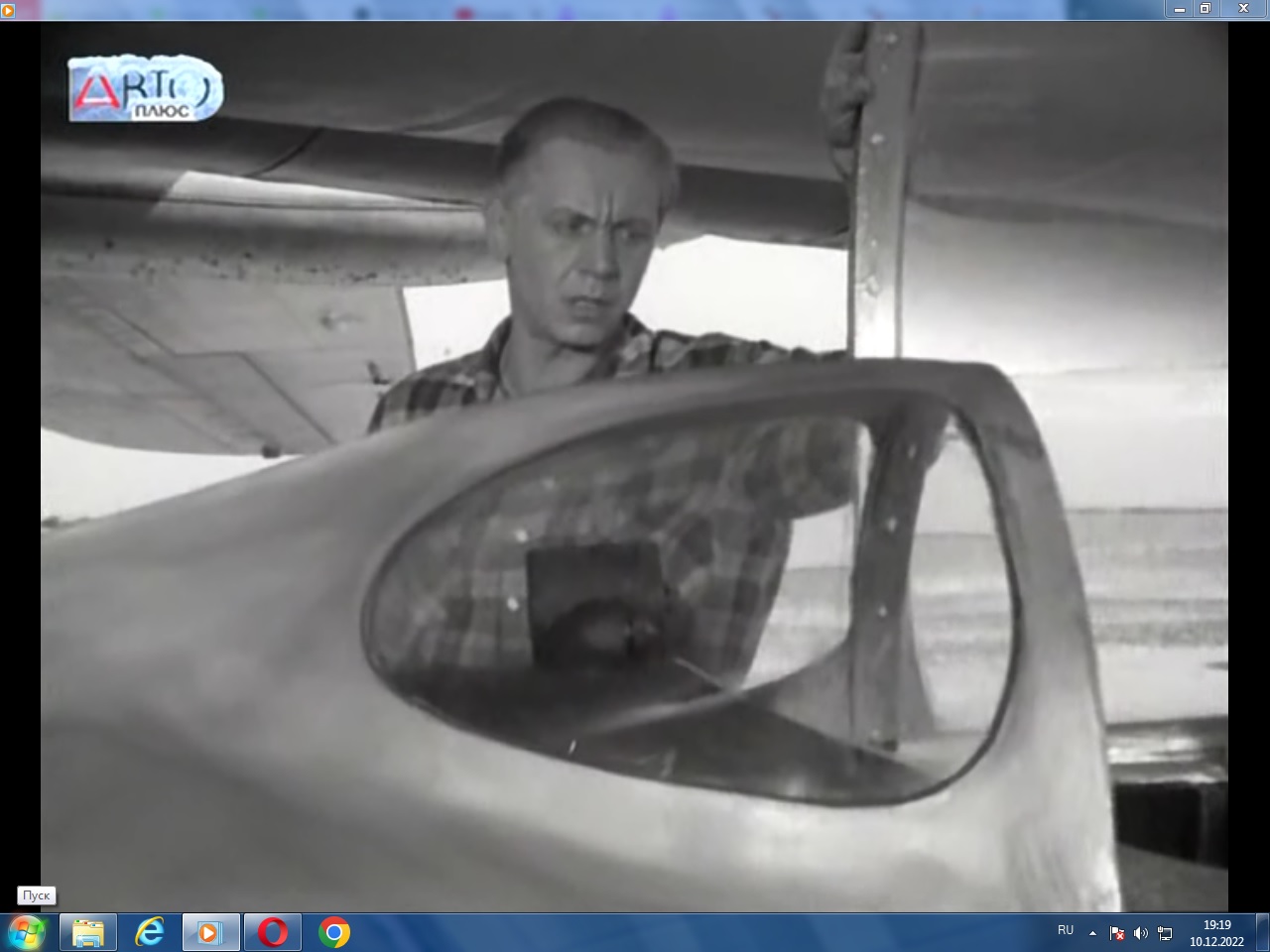
Task: Click the ART плюс logo in the video
Action: (x=145, y=90)
